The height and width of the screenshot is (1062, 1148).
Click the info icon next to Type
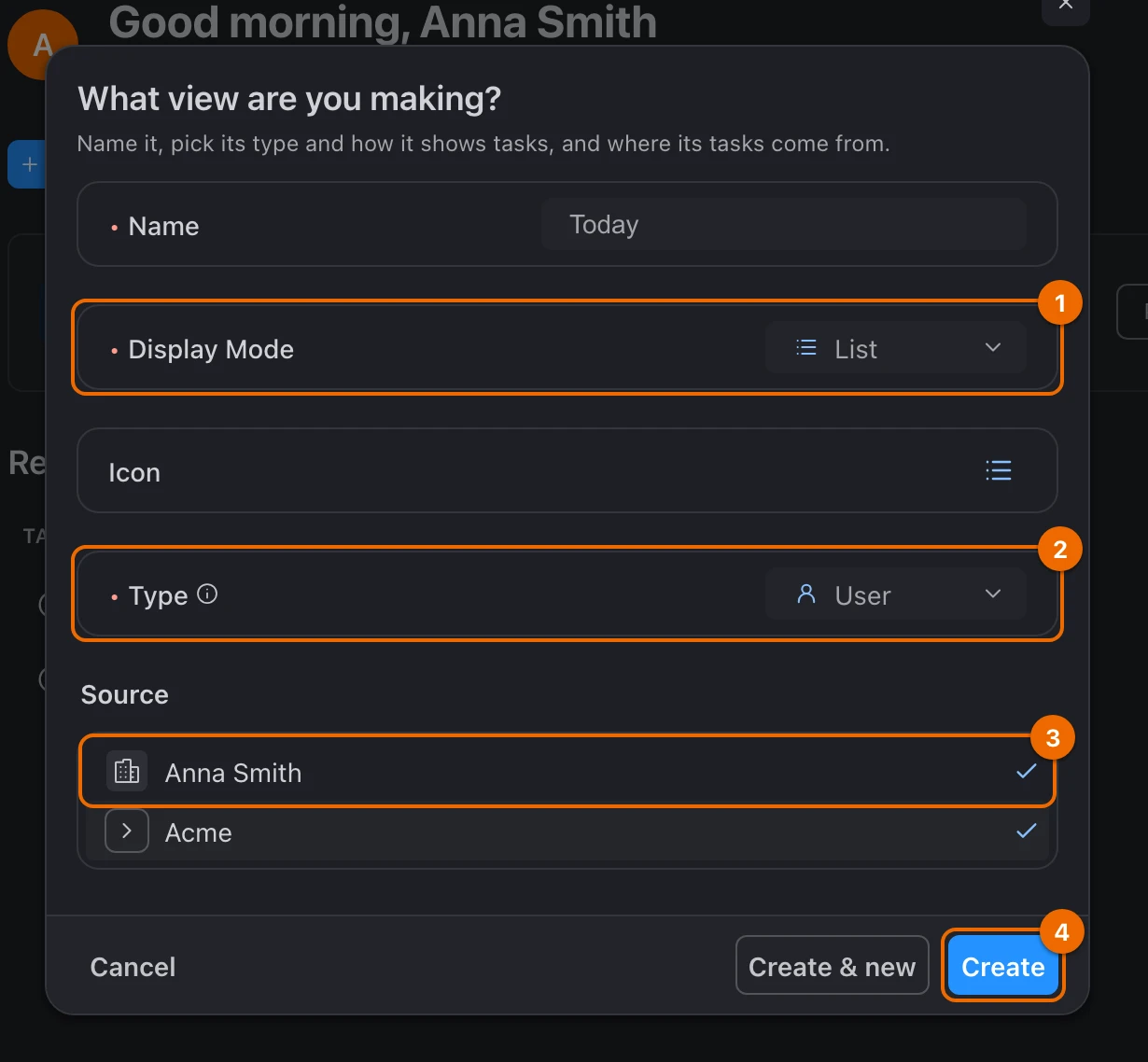tap(207, 594)
